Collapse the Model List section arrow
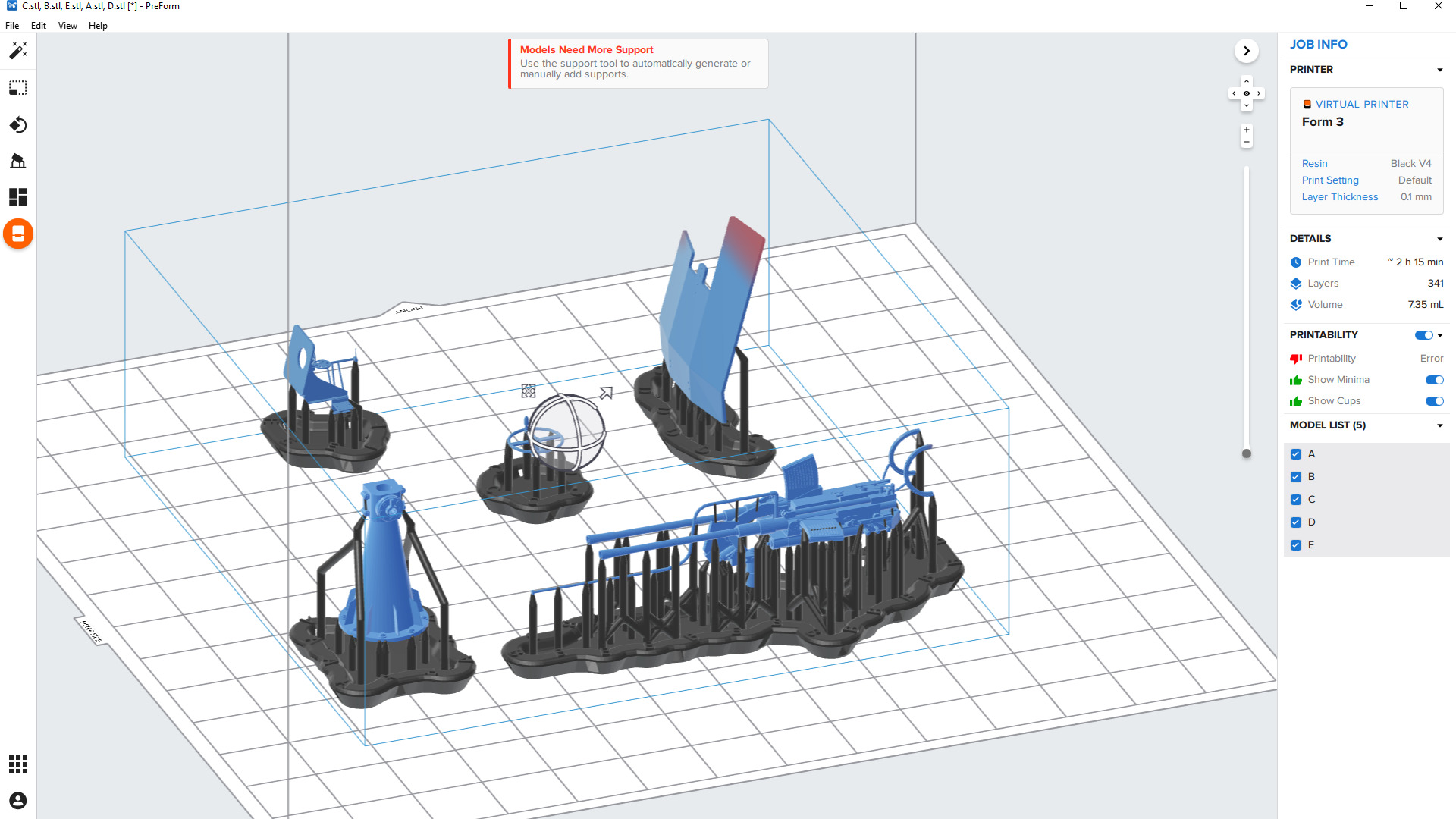Viewport: 1456px width, 819px height. 1440,426
